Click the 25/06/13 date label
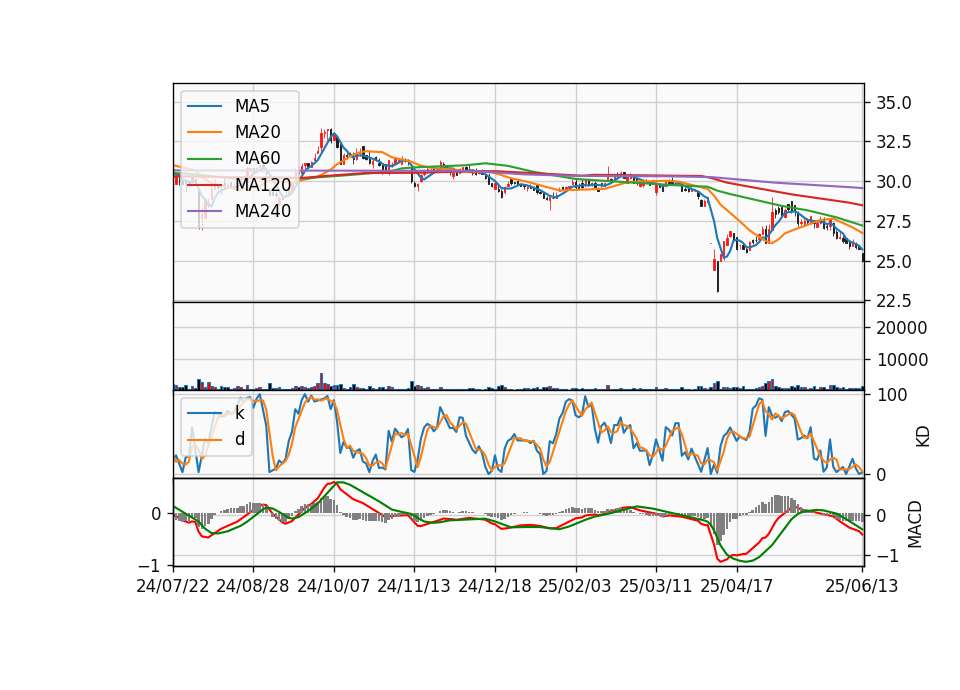Viewport: 960px width, 690px height. coord(862,586)
